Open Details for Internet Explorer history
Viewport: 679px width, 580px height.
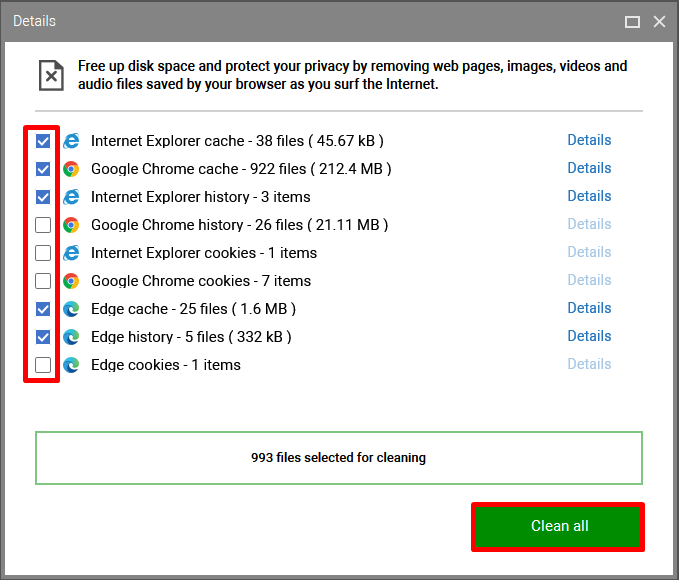tap(589, 196)
